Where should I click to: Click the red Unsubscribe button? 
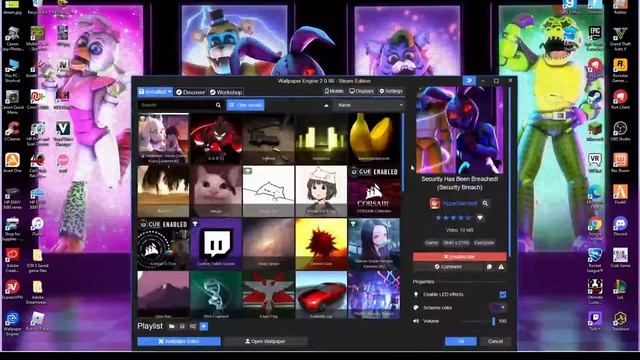point(460,257)
